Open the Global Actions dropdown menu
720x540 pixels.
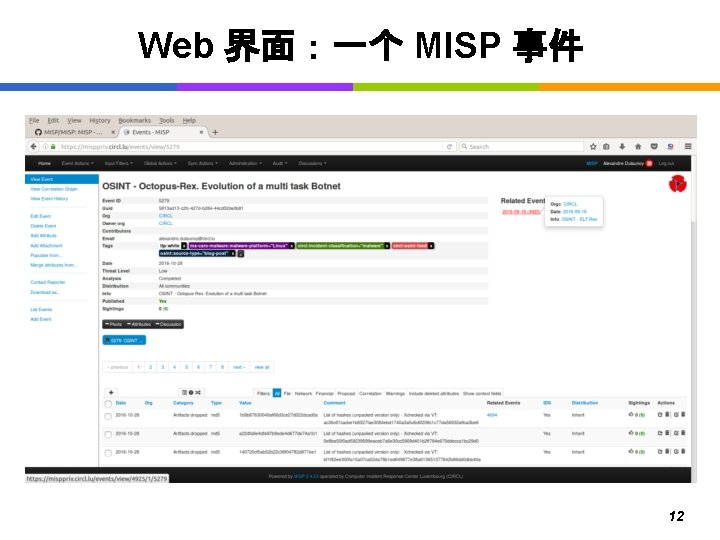click(x=160, y=163)
